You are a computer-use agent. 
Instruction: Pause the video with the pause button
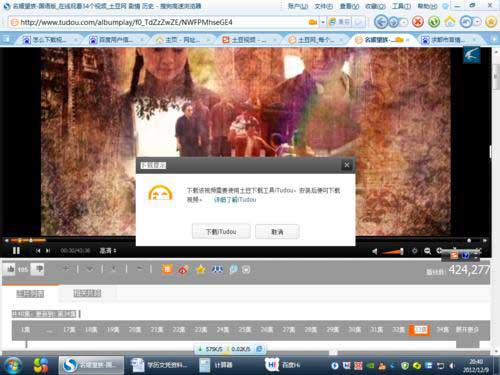coord(16,250)
